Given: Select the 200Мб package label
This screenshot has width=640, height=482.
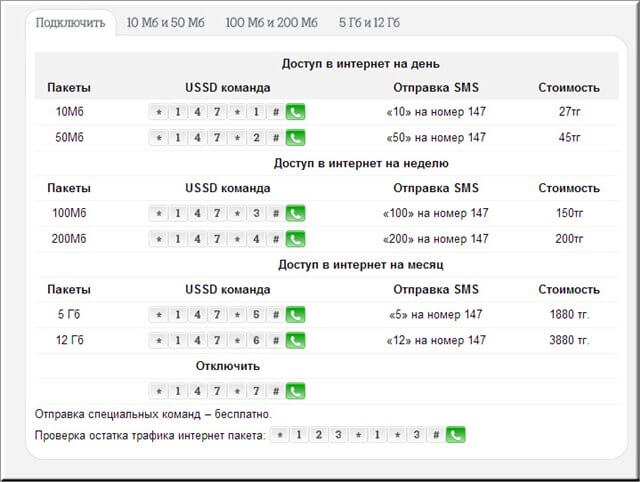Looking at the screenshot, I should (x=69, y=238).
